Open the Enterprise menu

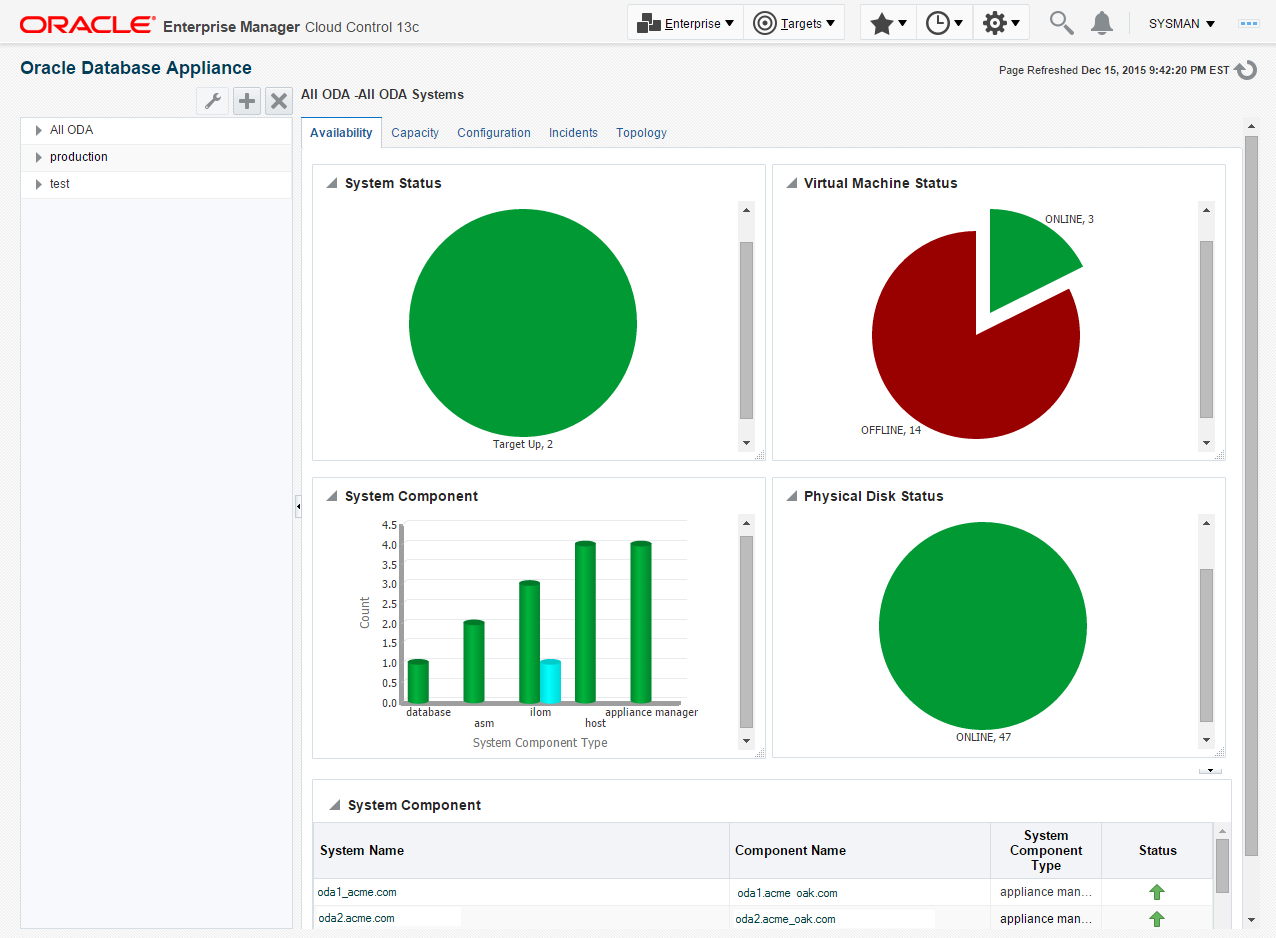(685, 23)
